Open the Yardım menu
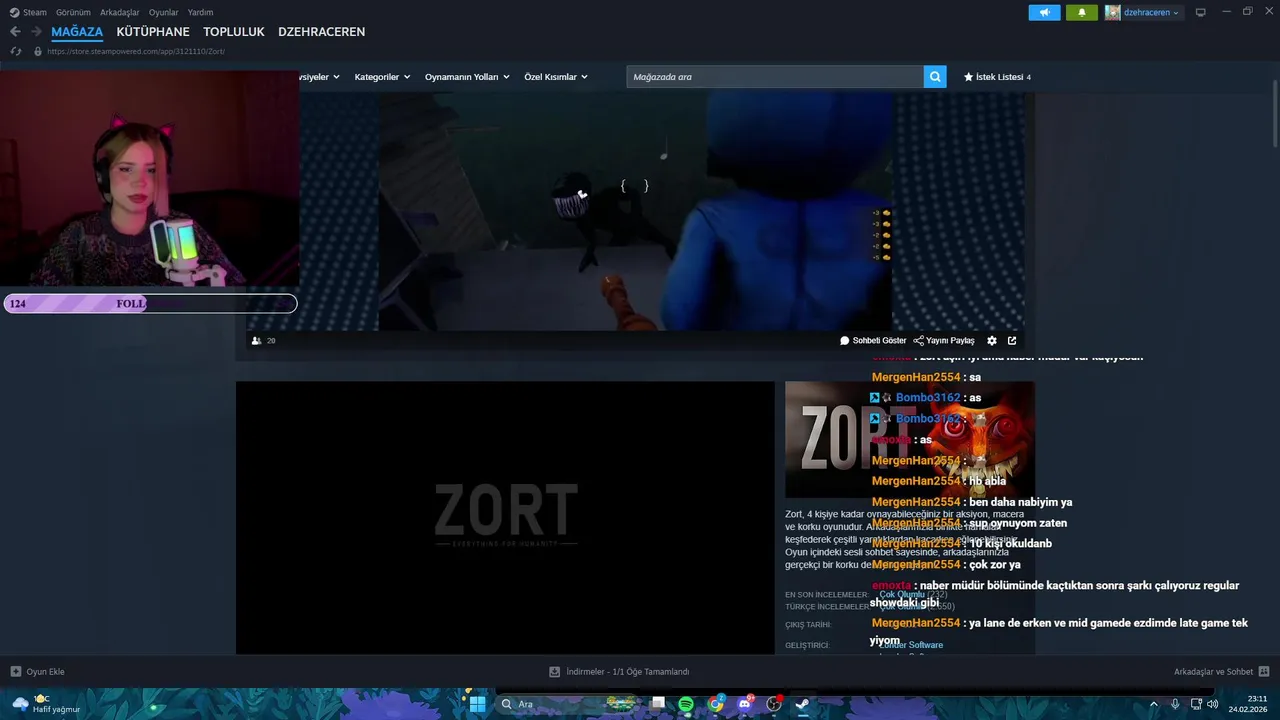 [200, 12]
